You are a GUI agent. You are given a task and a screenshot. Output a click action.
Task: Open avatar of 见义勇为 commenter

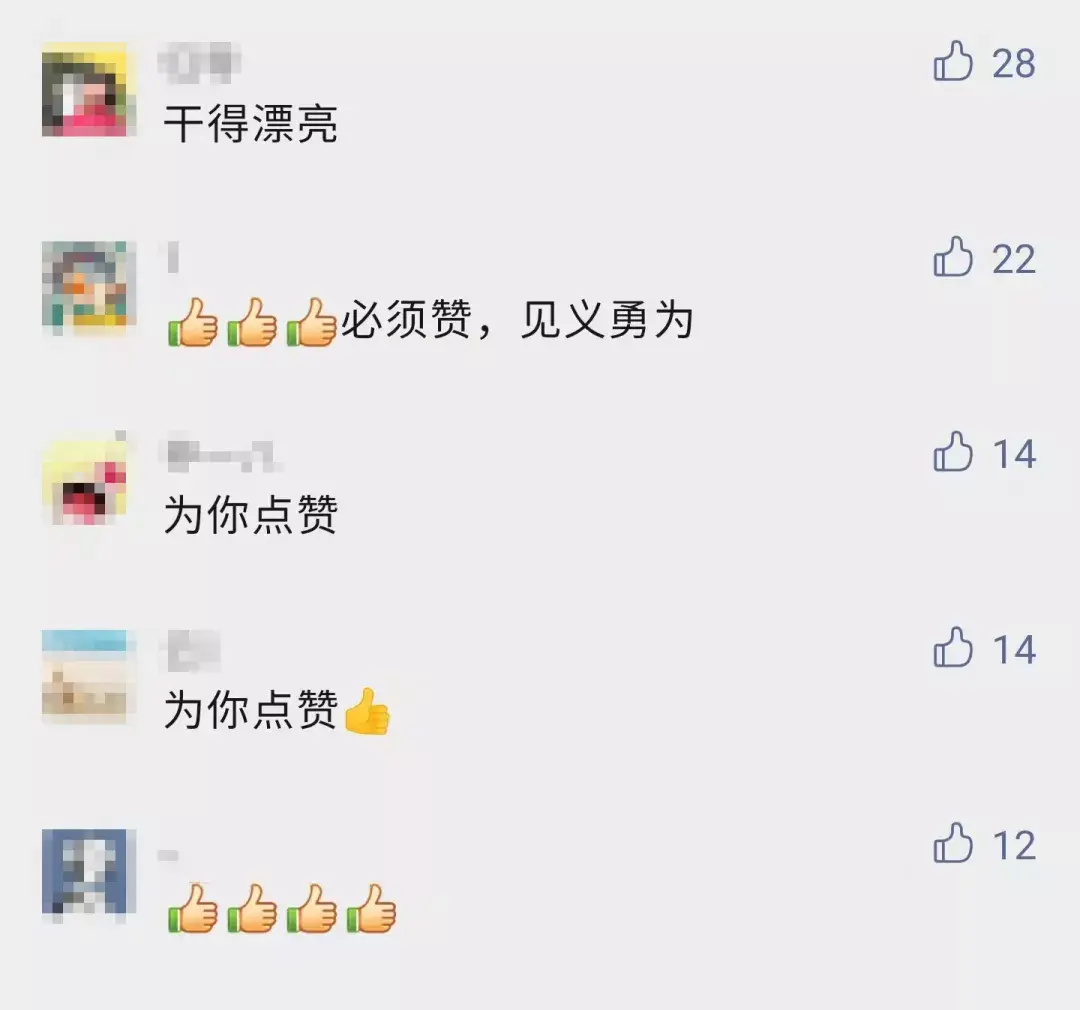pyautogui.click(x=85, y=285)
